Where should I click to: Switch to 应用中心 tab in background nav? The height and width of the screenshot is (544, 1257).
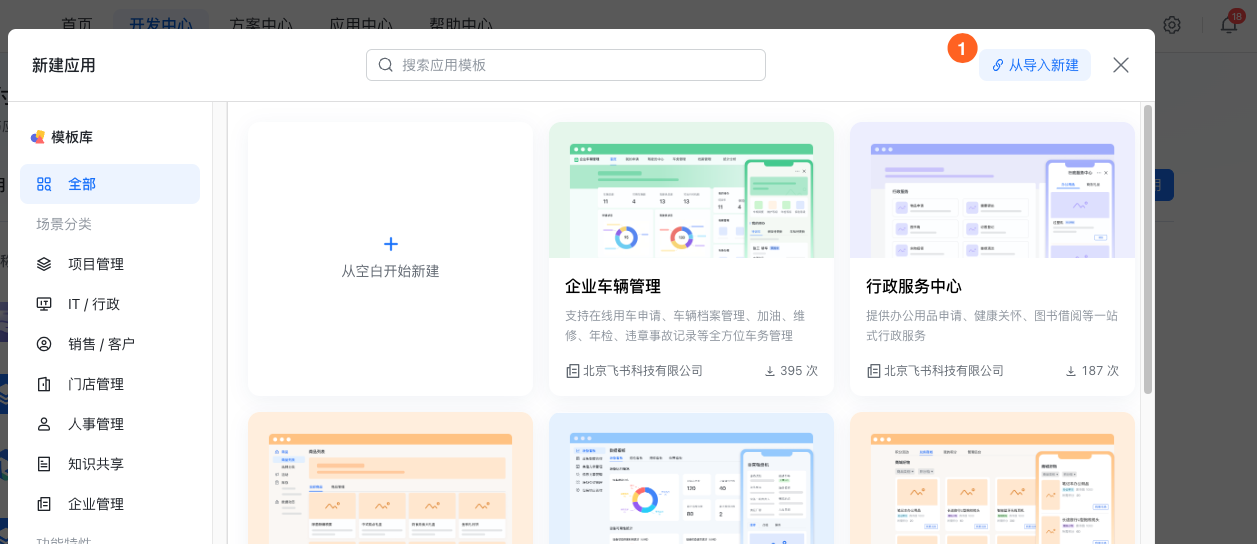(361, 24)
